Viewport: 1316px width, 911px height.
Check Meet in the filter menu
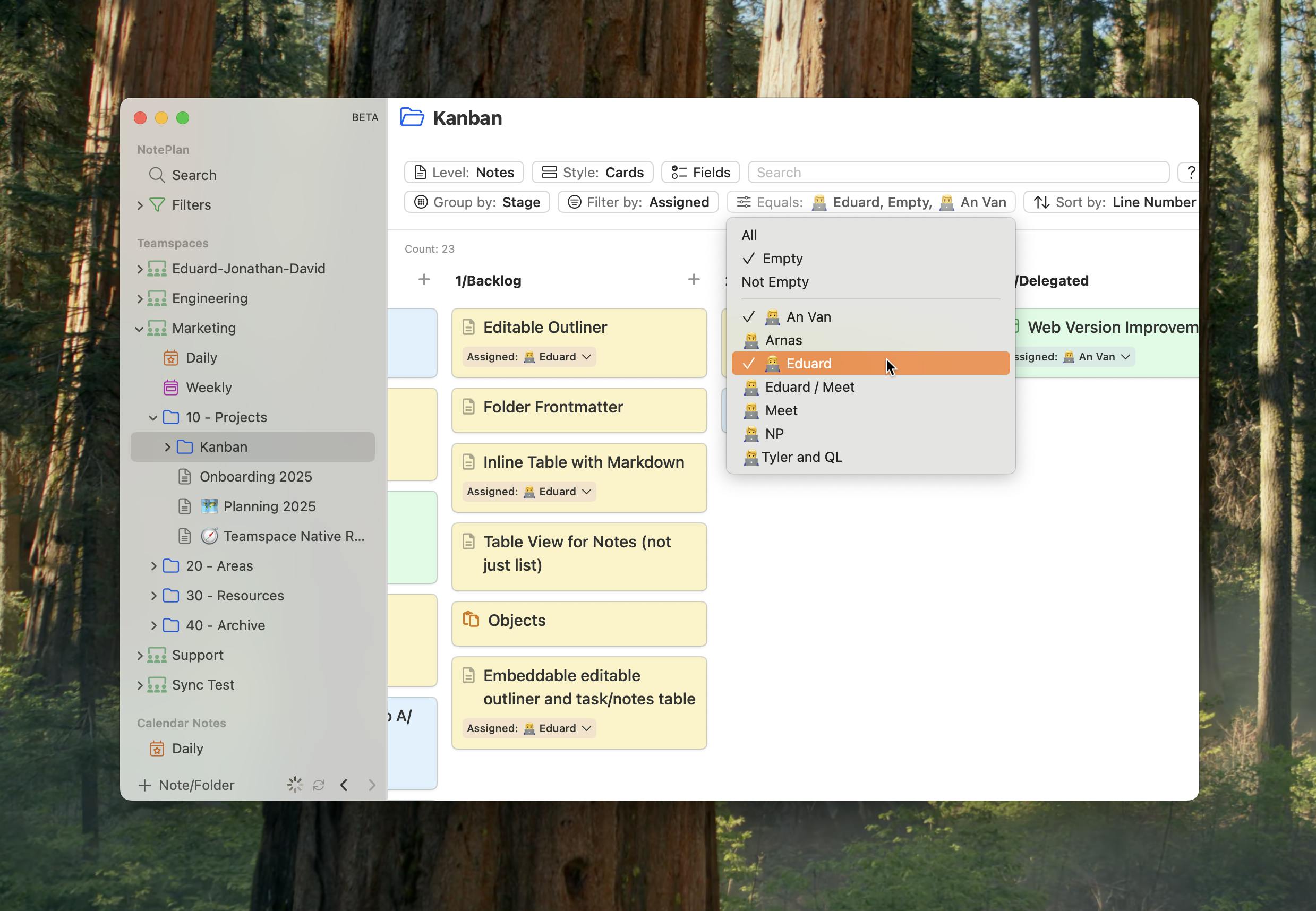click(870, 410)
